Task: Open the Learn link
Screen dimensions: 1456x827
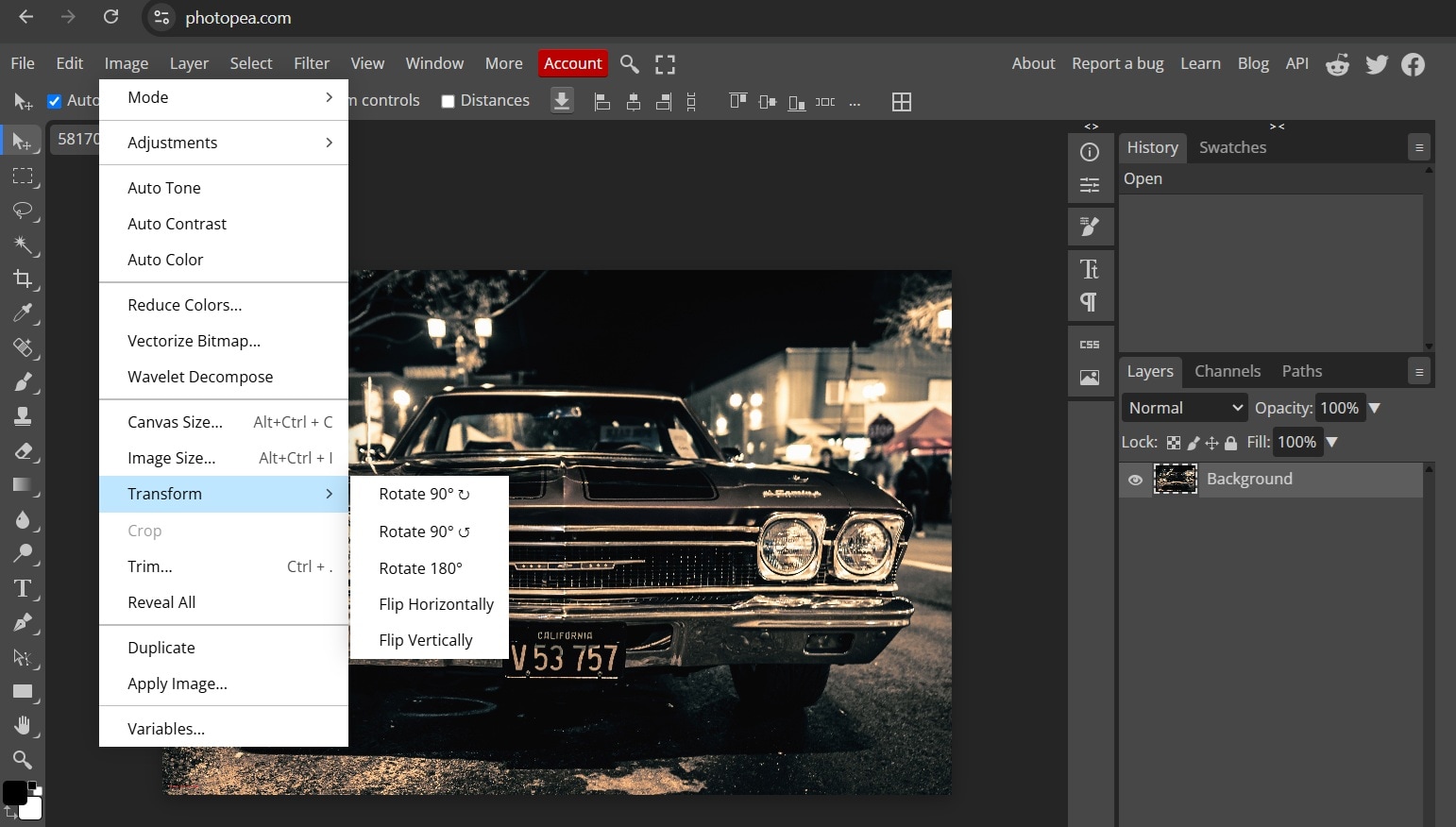Action: [1200, 63]
